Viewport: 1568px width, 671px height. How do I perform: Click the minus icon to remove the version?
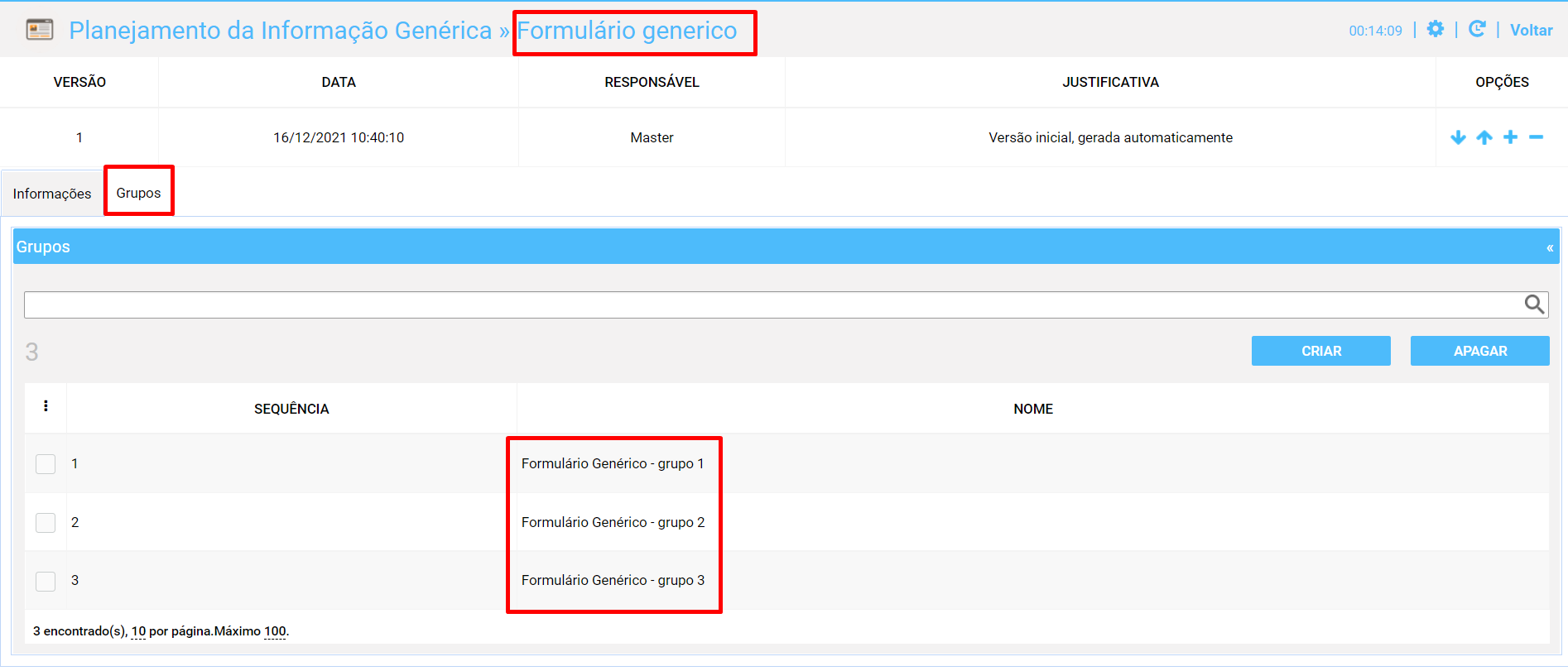pos(1536,137)
